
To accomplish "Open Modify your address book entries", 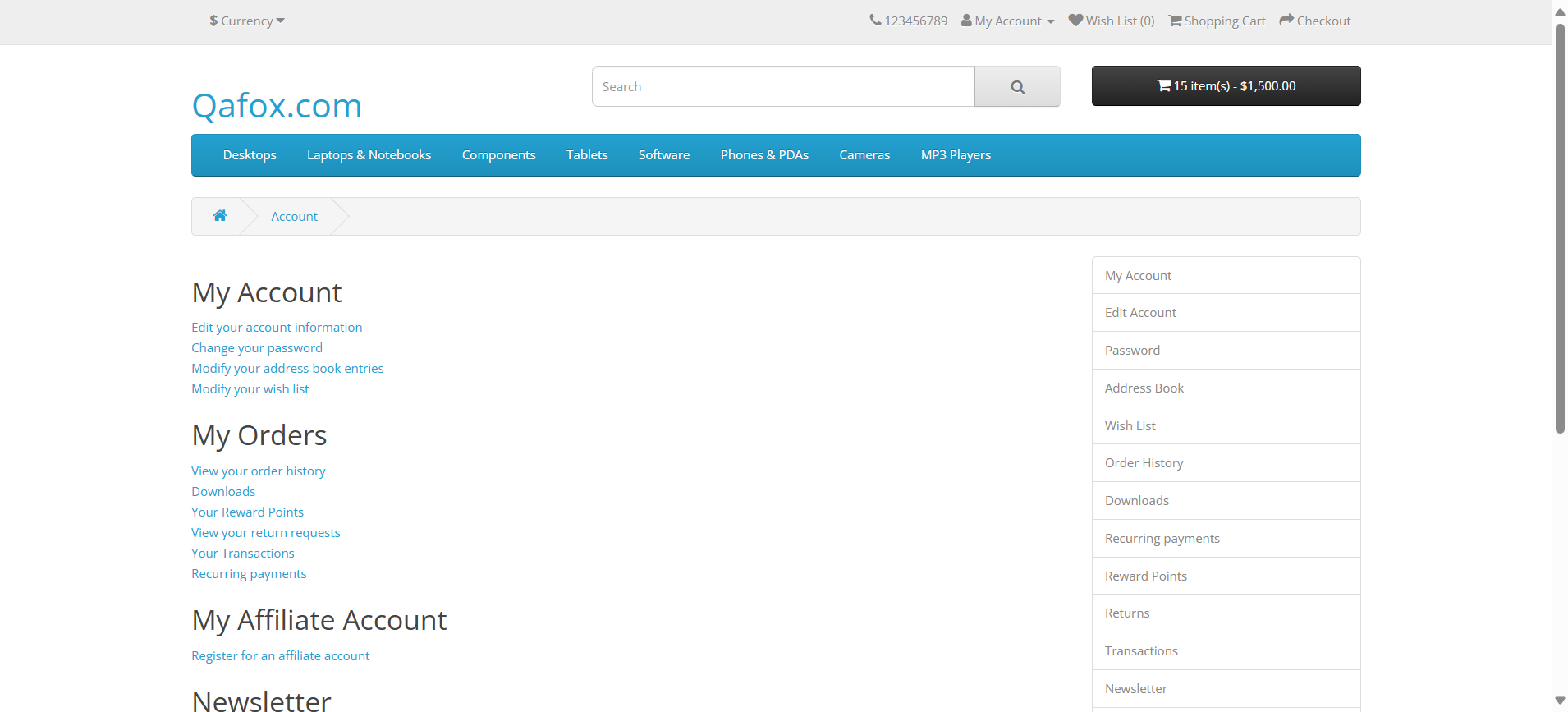I will pyautogui.click(x=287, y=369).
